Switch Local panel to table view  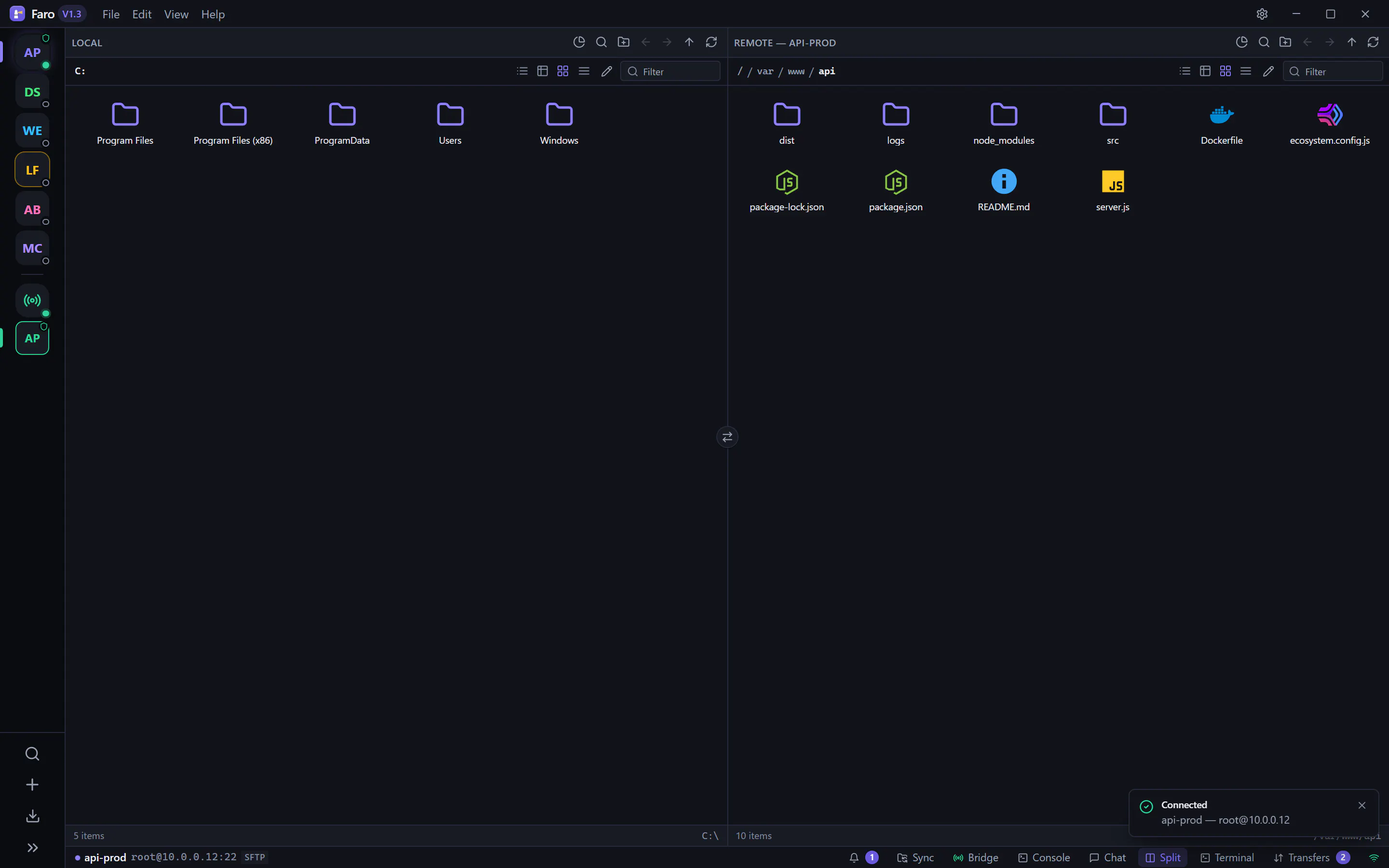(543, 71)
